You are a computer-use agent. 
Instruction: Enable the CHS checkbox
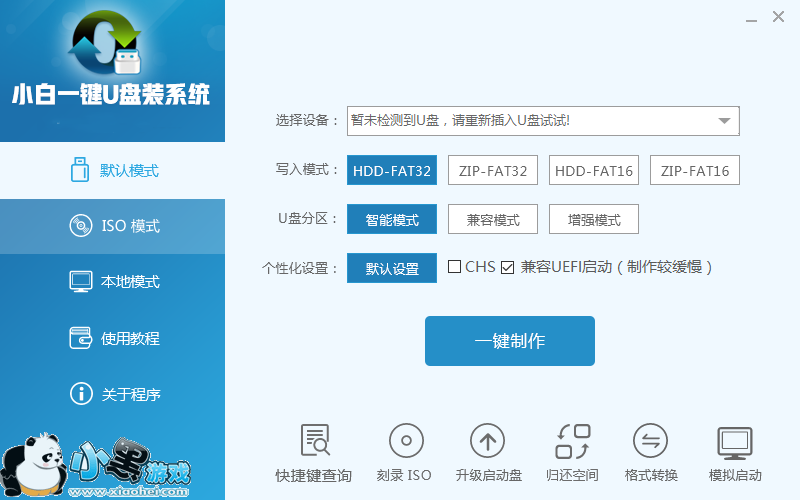tap(454, 266)
